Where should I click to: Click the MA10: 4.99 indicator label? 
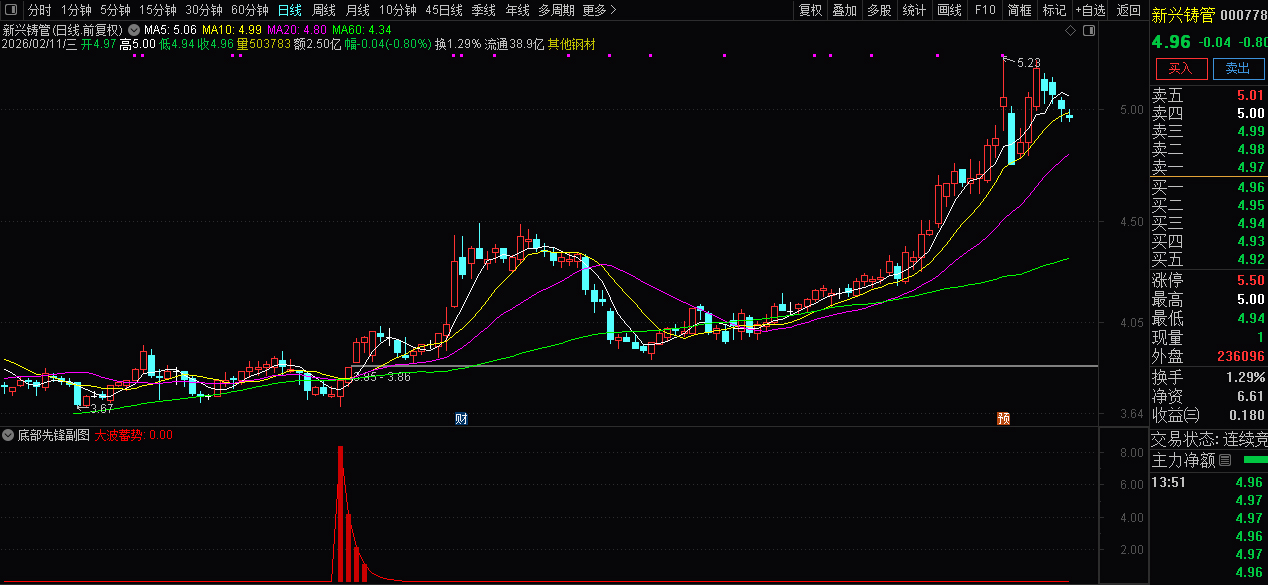[232, 31]
